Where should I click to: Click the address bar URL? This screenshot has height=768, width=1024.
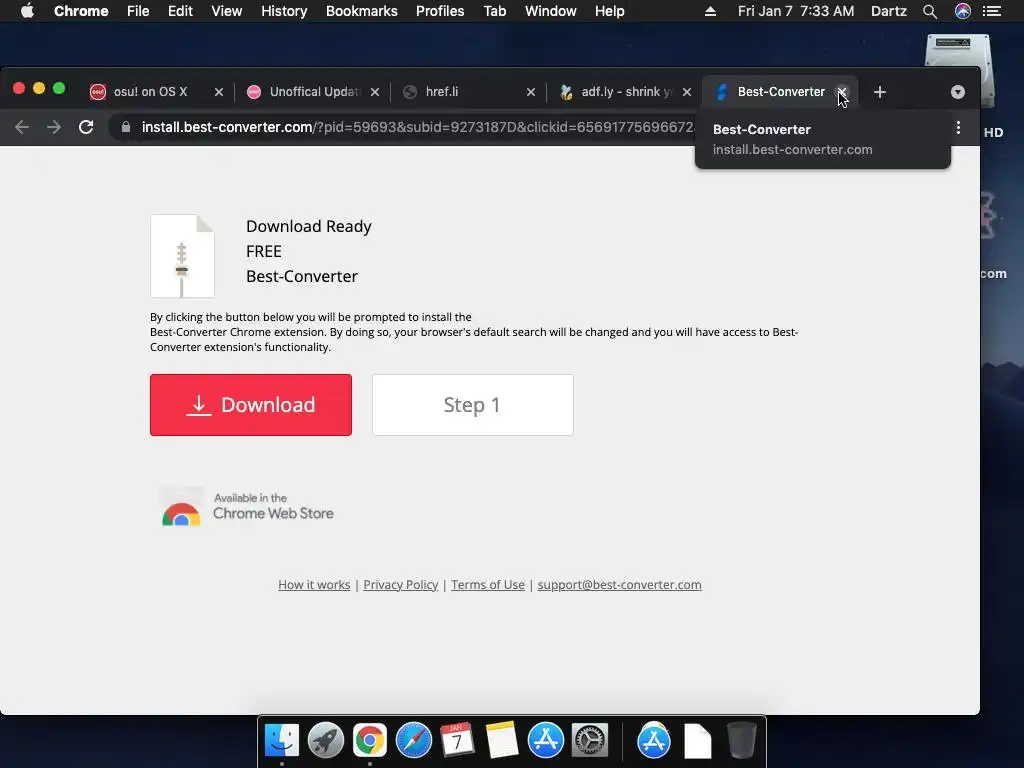click(418, 127)
